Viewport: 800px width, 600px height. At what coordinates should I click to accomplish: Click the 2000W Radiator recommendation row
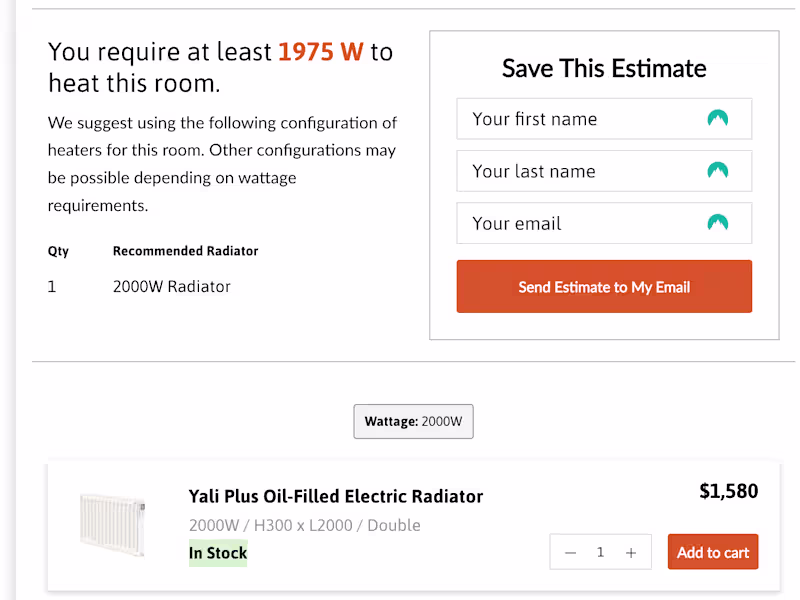click(171, 287)
